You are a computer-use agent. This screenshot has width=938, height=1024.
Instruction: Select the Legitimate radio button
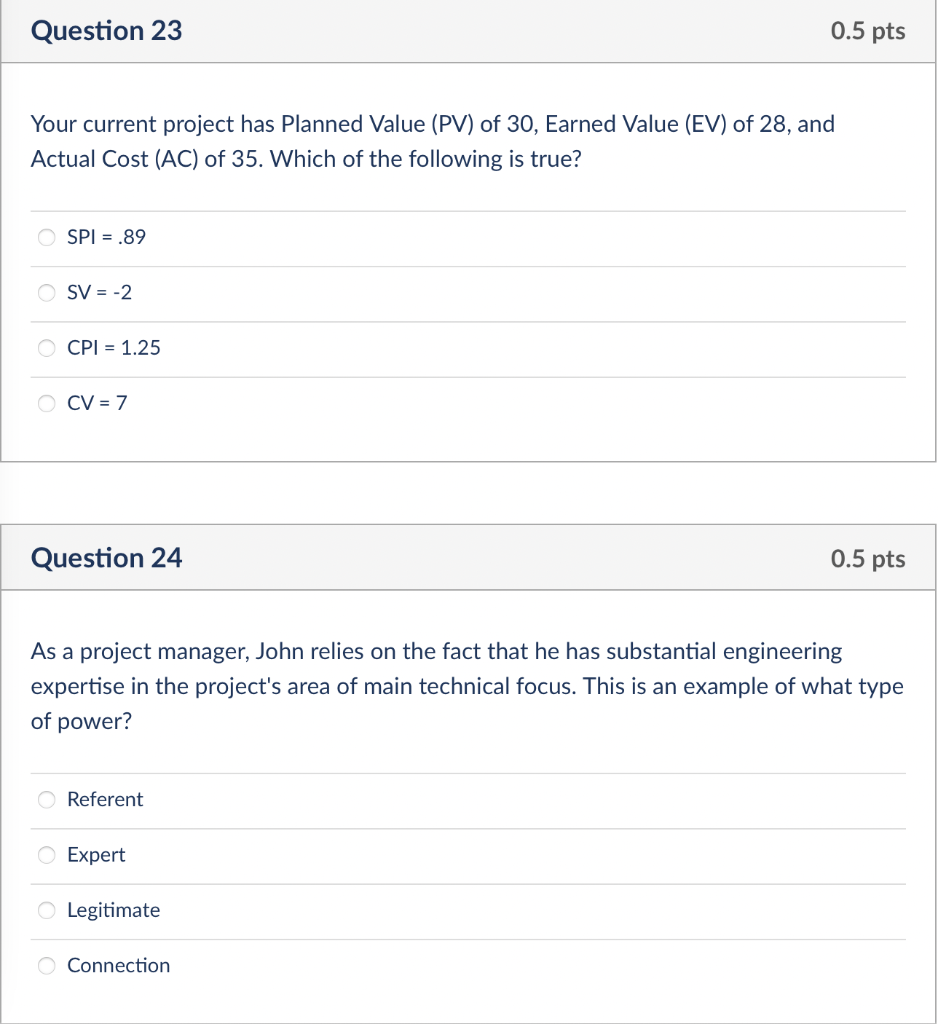point(46,910)
